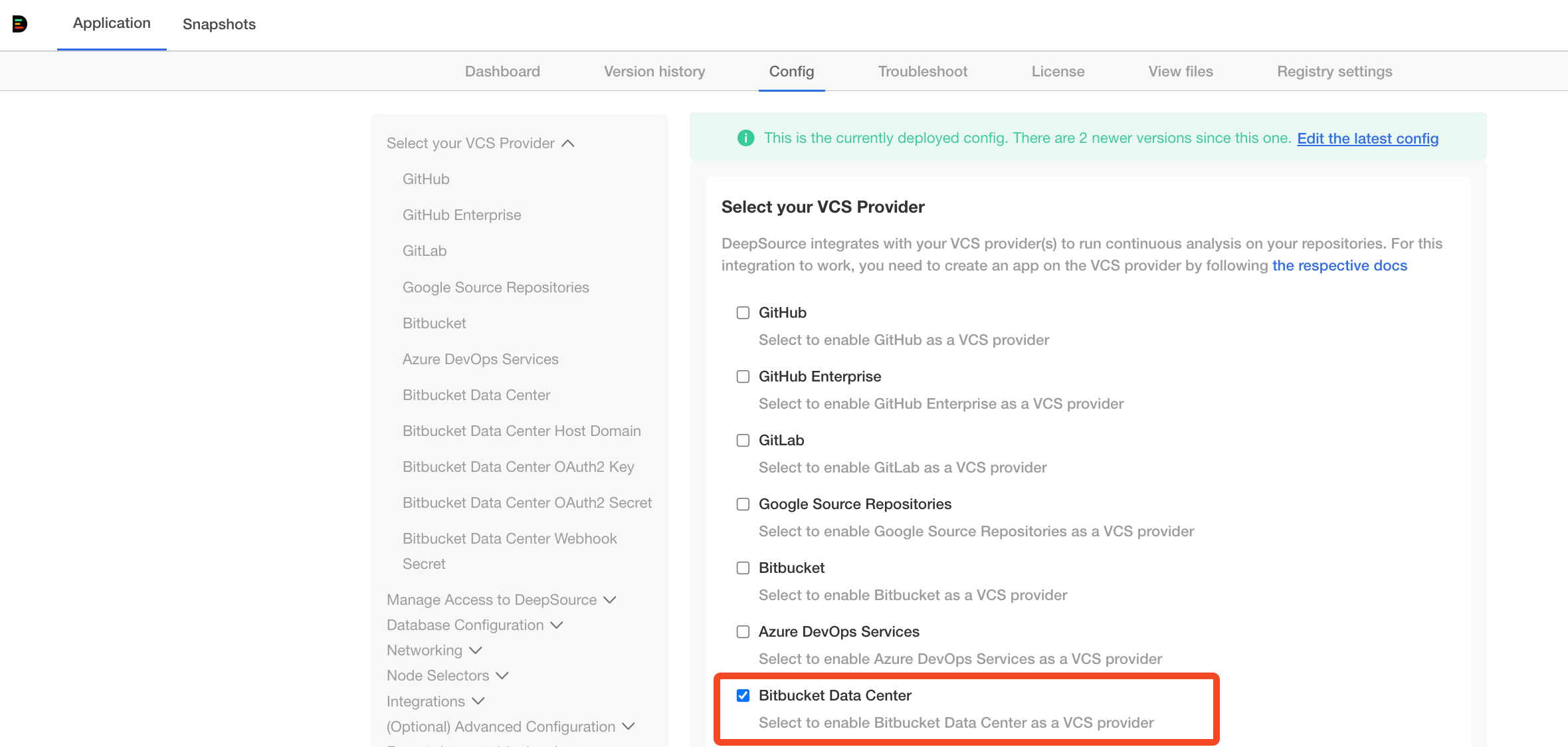Open the Troubleshoot tab
This screenshot has width=1568, height=747.
tap(922, 72)
